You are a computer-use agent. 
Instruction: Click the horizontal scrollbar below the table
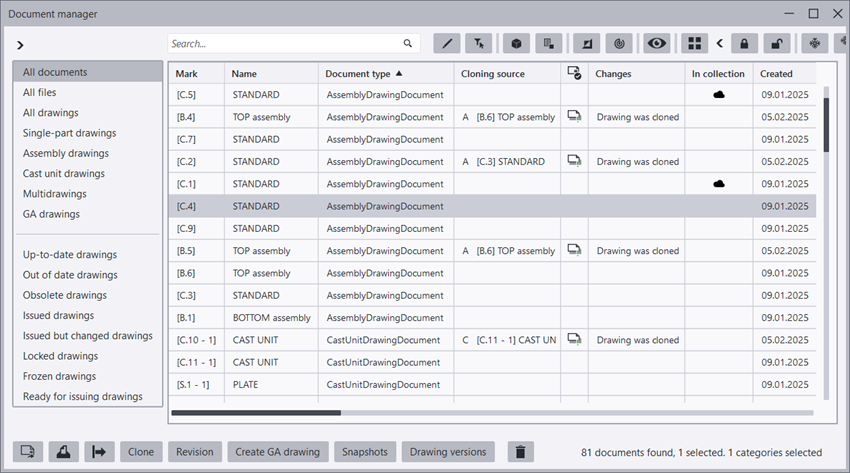point(256,412)
